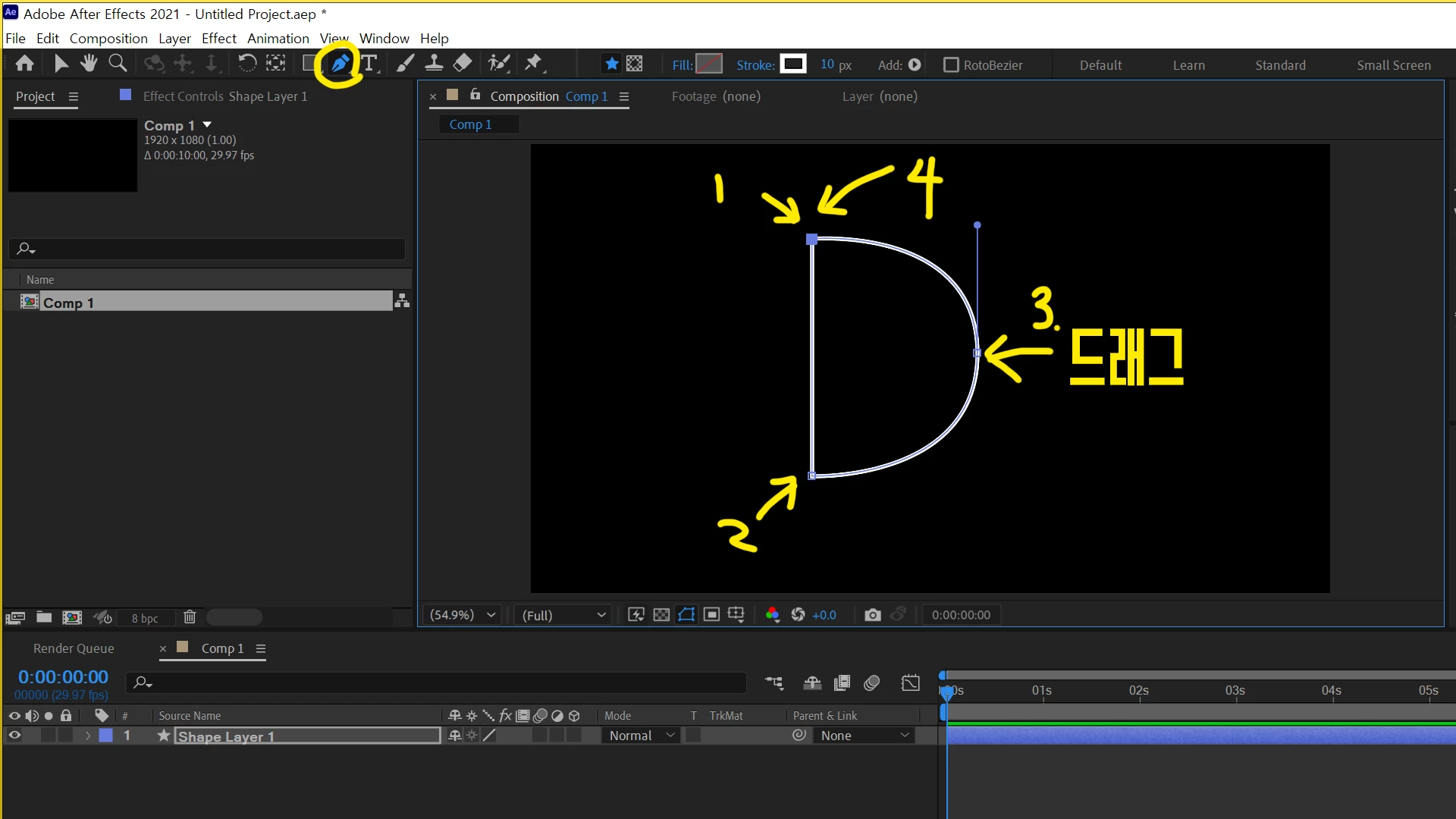Open the magnification ratio dropdown (54.9%)
Viewport: 1456px width, 819px height.
coord(463,615)
